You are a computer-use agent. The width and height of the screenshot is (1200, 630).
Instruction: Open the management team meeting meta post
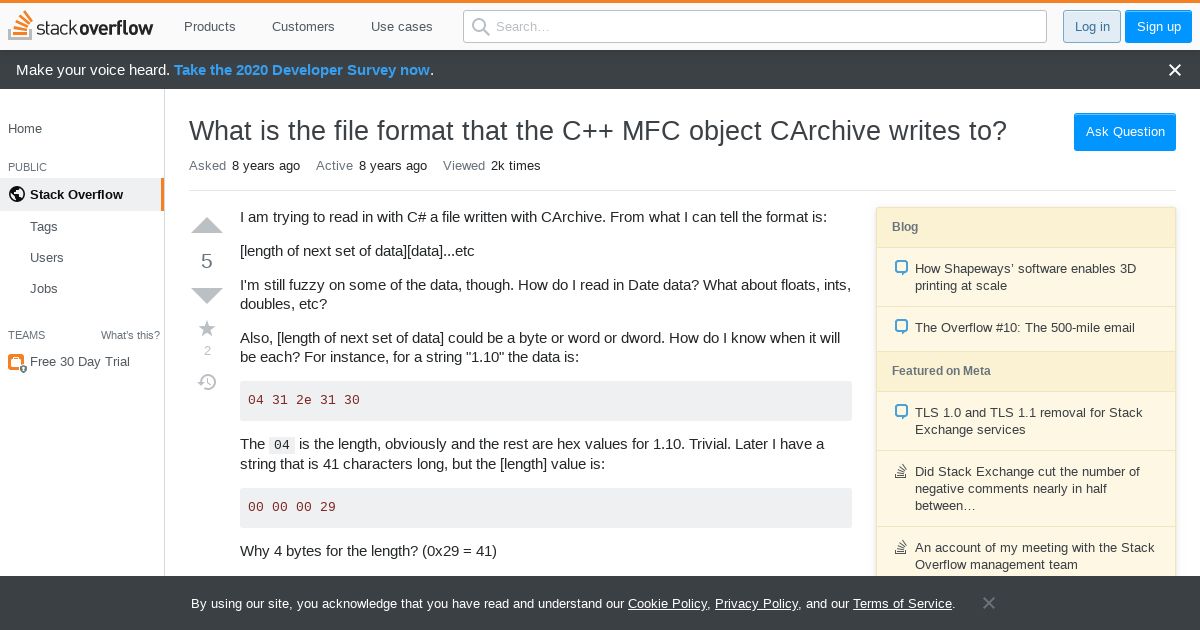pyautogui.click(x=1034, y=556)
